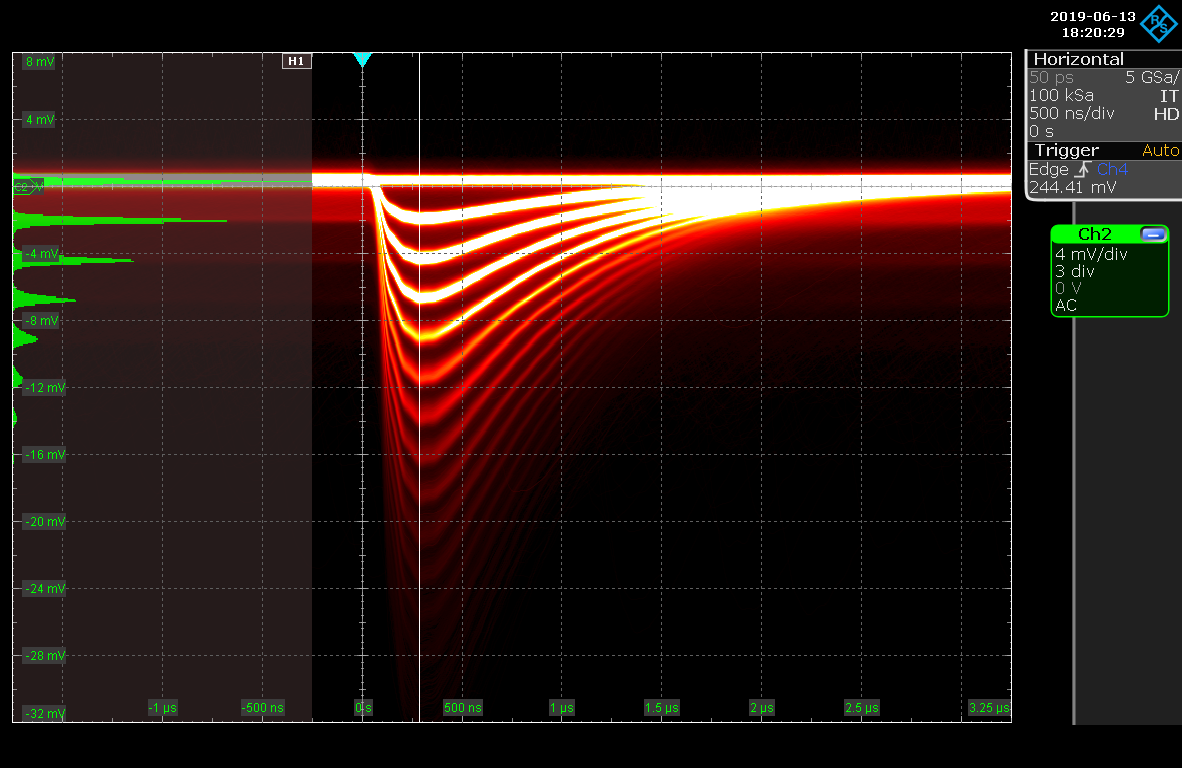
Task: Minimize the Ch2 signal box
Action: click(x=1153, y=234)
